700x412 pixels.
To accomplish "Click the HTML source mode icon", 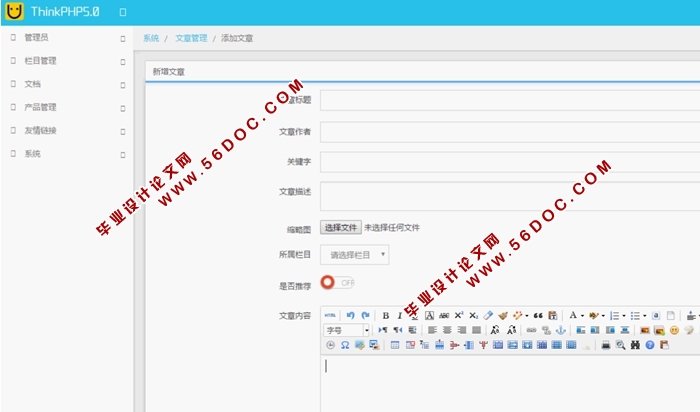I will [330, 316].
